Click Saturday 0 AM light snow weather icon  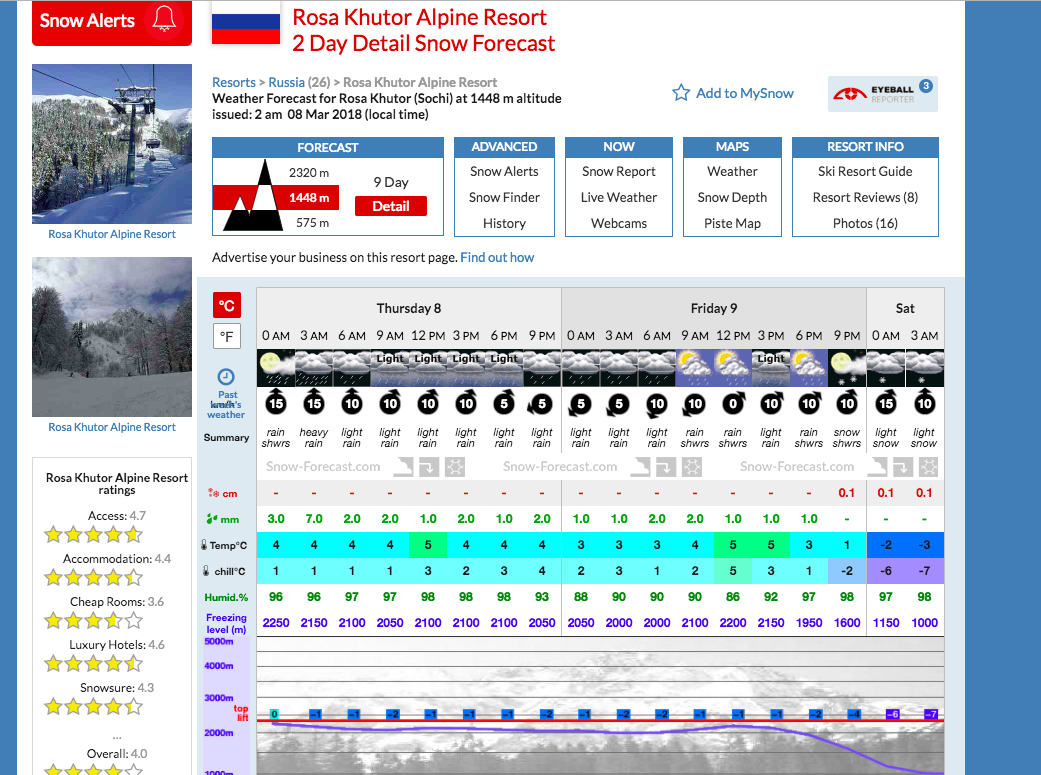886,369
